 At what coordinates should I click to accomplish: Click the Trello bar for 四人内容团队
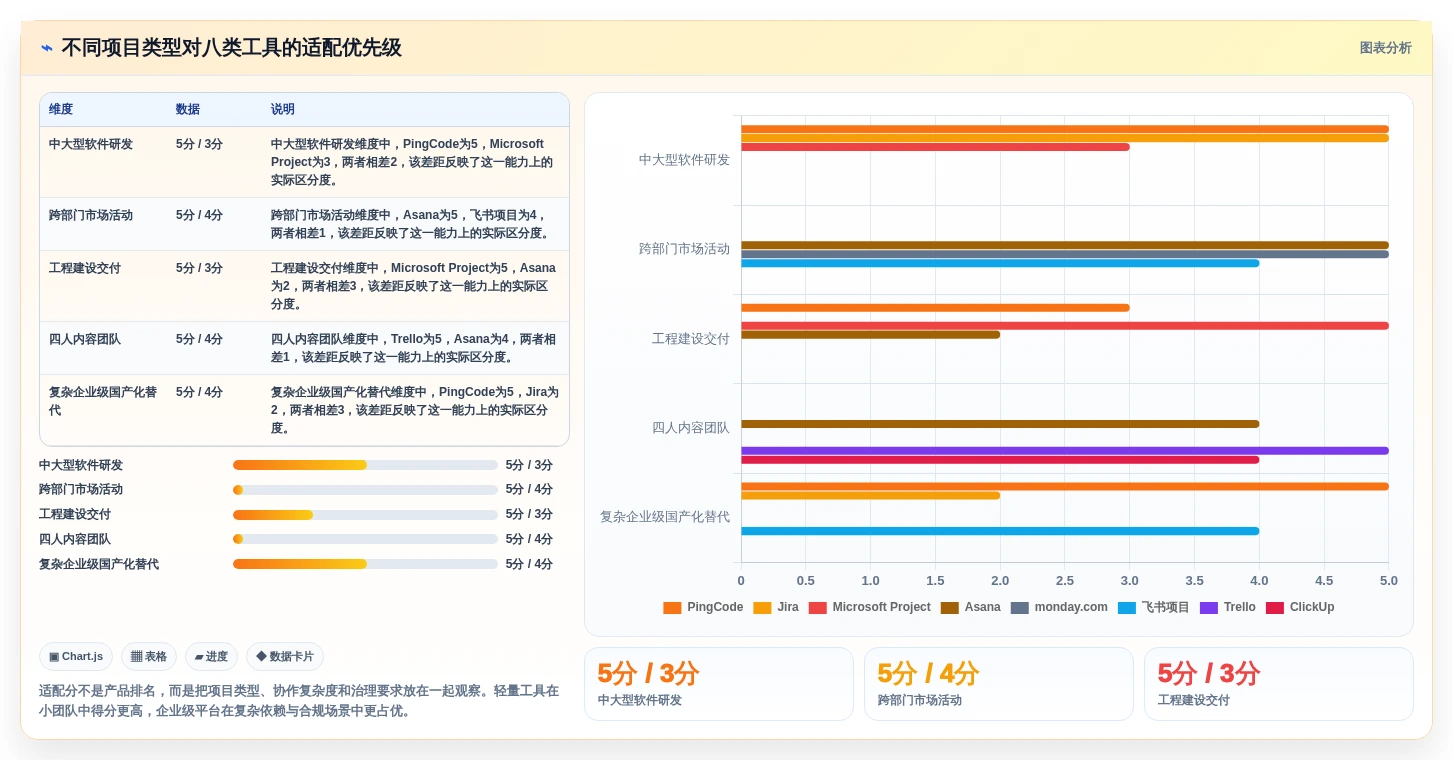1065,451
